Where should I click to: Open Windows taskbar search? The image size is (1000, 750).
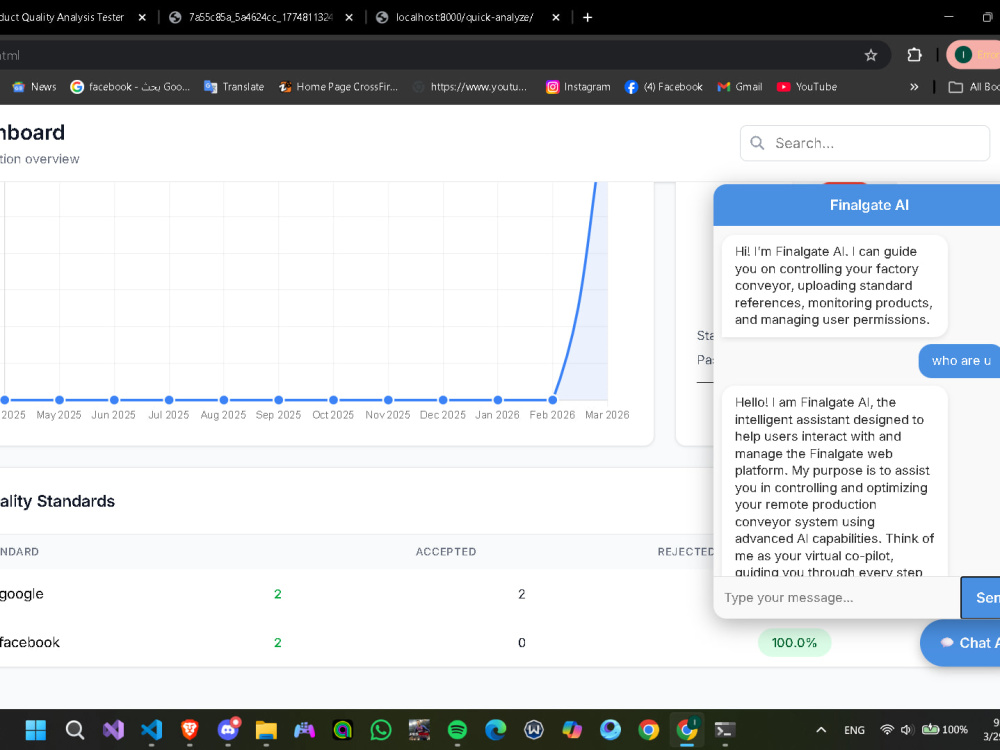[x=75, y=730]
